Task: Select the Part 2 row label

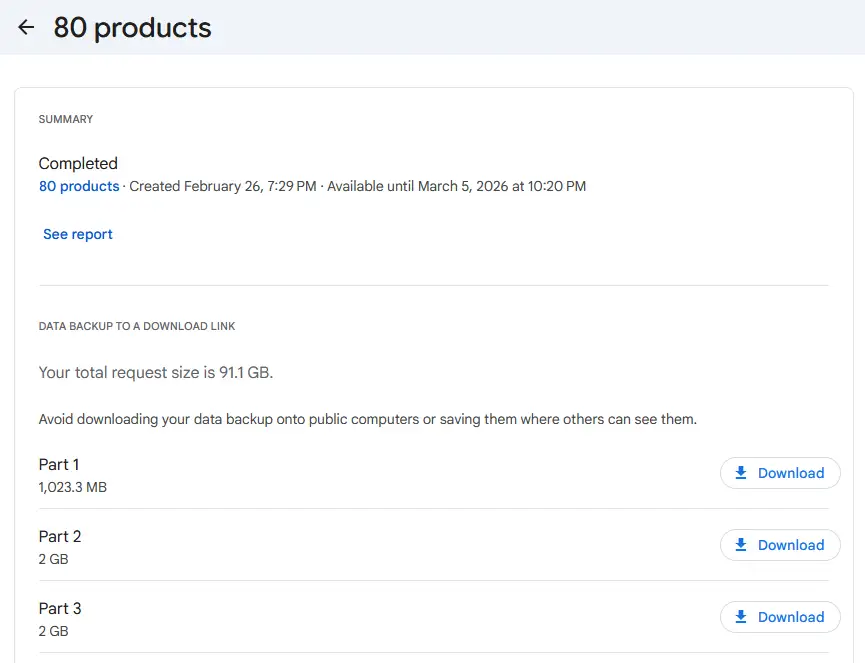Action: point(60,536)
